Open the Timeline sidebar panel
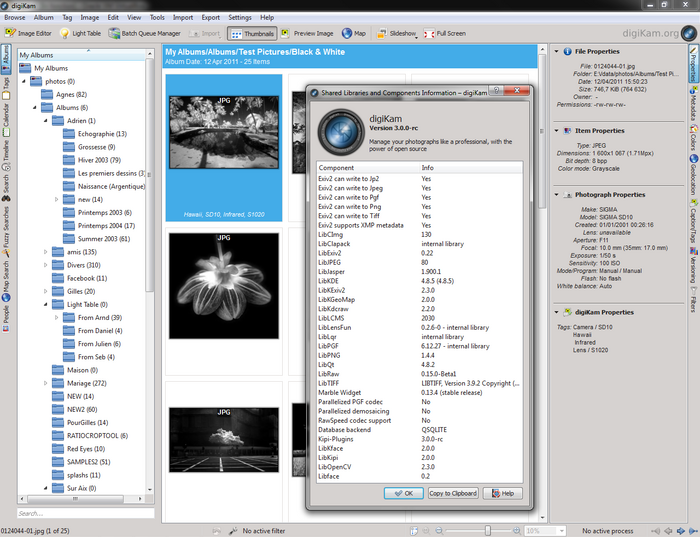The width and height of the screenshot is (700, 537). 6,153
